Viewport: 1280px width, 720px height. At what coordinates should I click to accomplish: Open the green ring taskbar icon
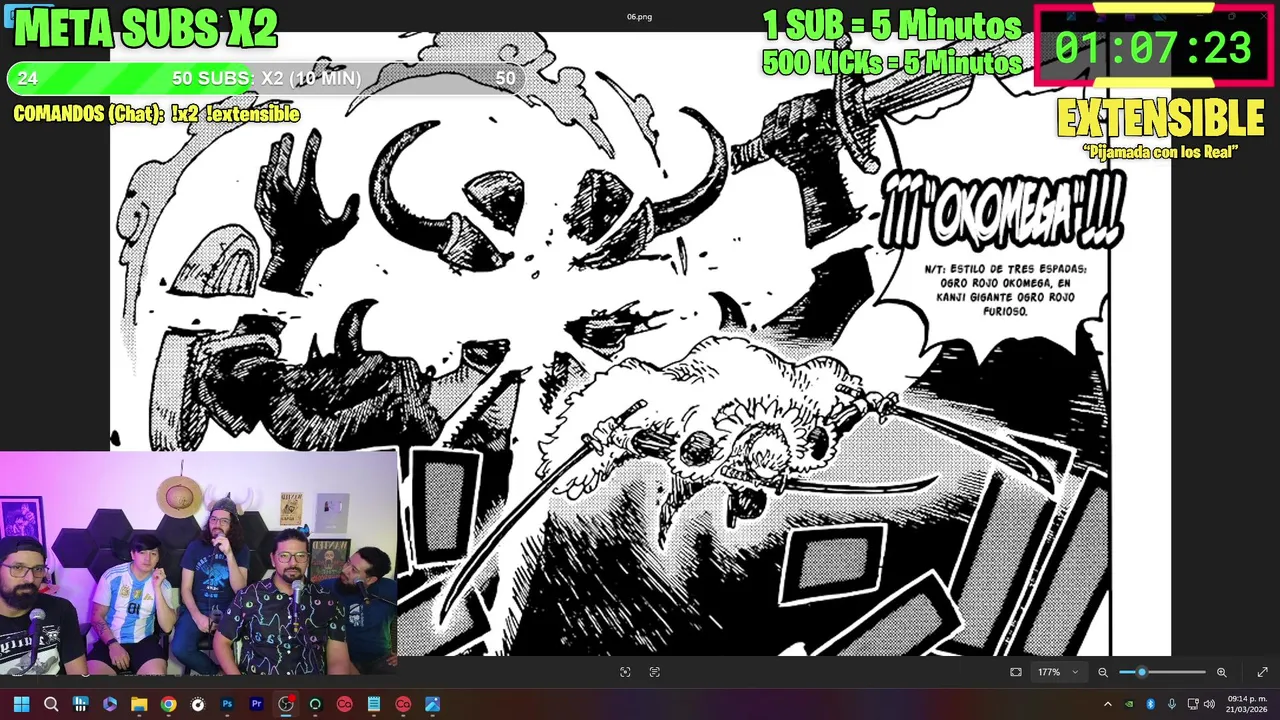[315, 704]
